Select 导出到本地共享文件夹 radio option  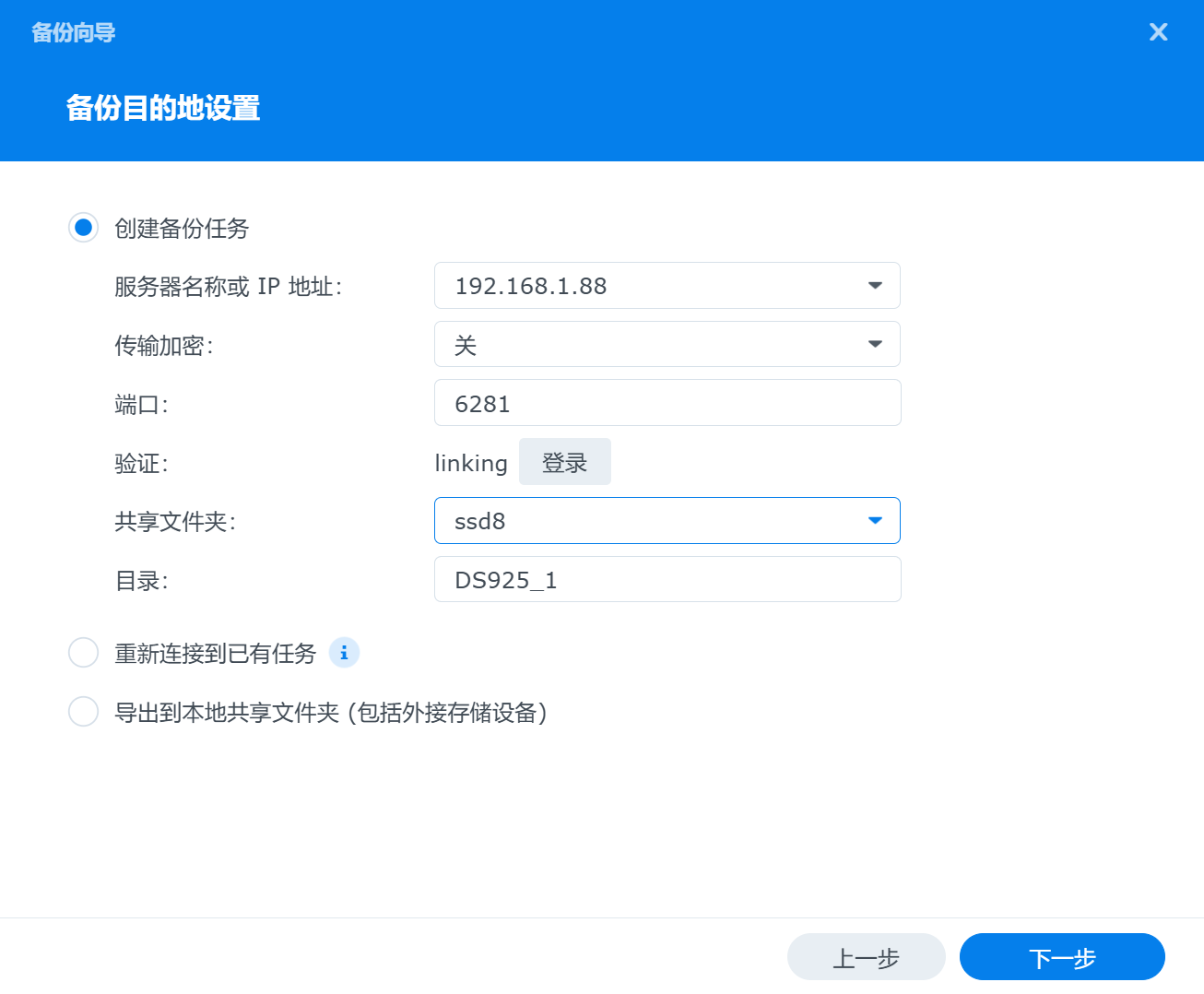coord(84,712)
